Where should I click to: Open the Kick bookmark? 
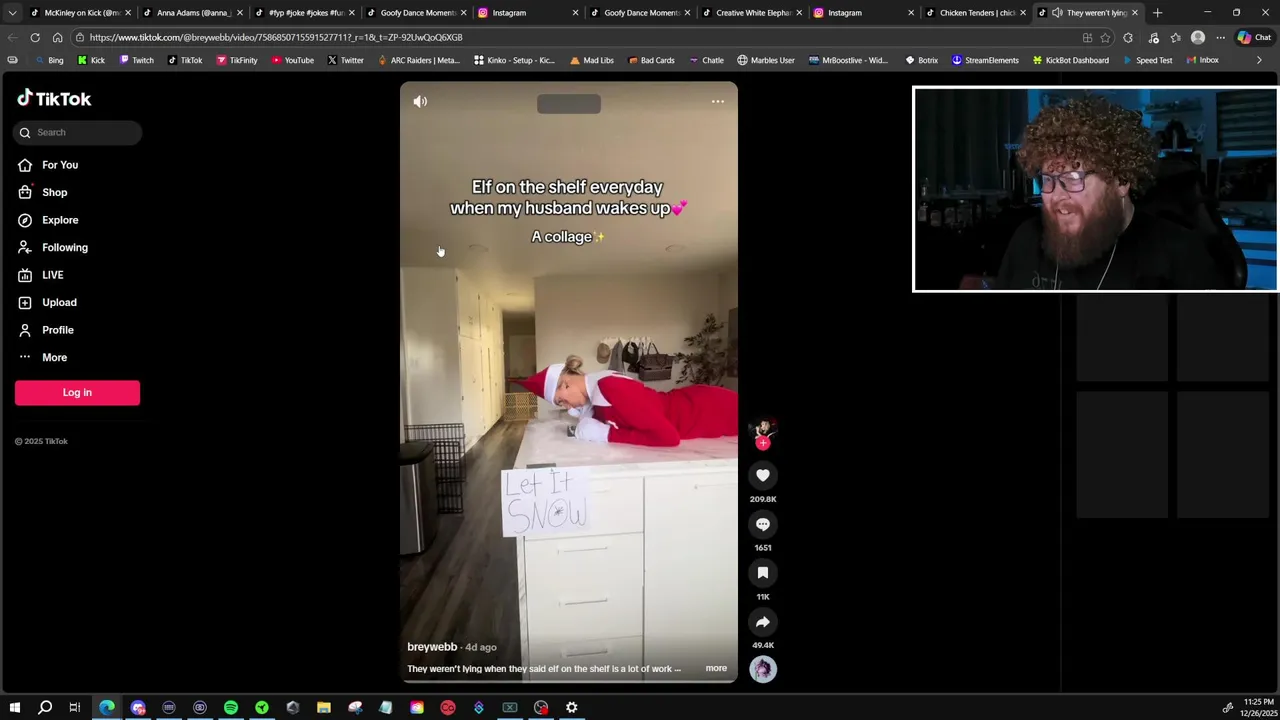pyautogui.click(x=91, y=60)
